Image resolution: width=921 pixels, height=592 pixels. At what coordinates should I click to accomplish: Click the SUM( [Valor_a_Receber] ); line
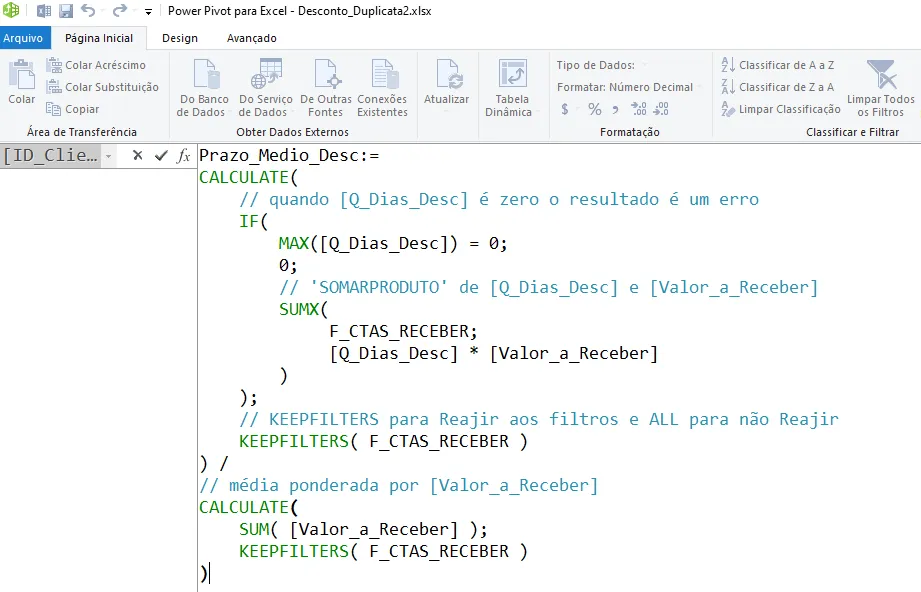tap(363, 530)
